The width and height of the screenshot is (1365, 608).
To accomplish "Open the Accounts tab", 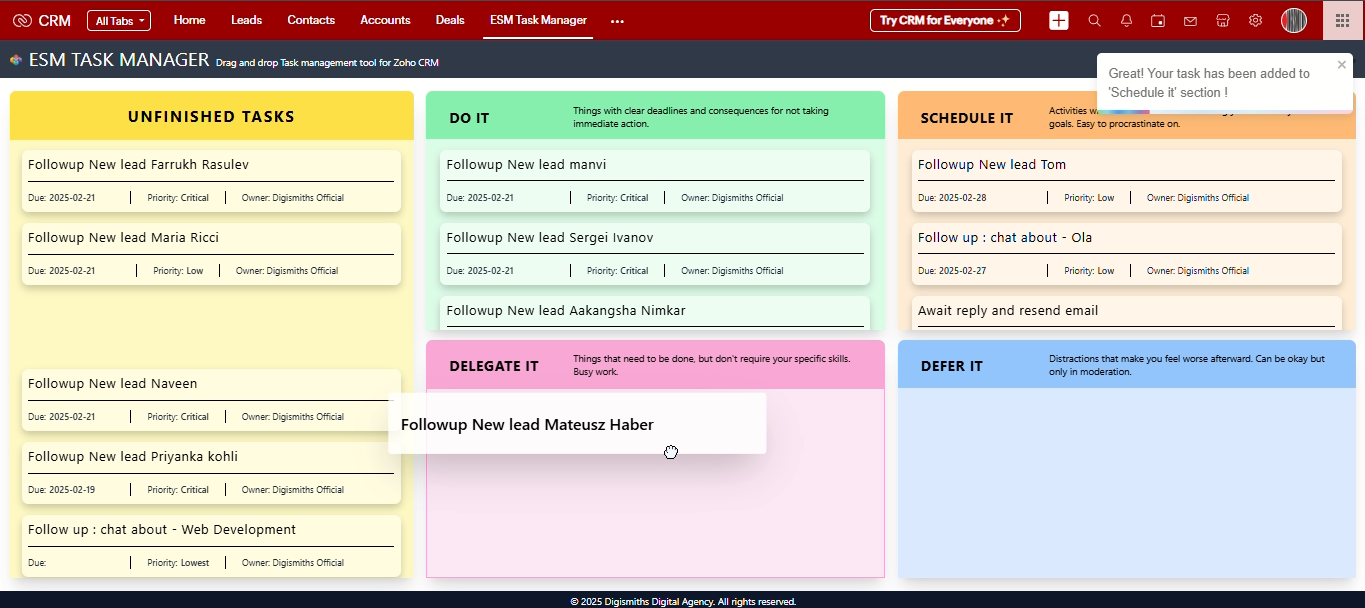I will 385,20.
